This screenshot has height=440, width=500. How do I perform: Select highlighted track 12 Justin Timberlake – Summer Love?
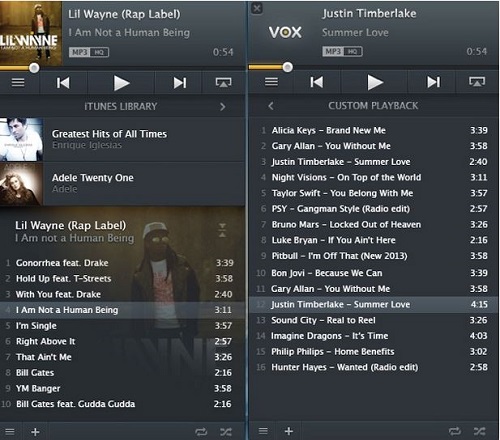(374, 304)
